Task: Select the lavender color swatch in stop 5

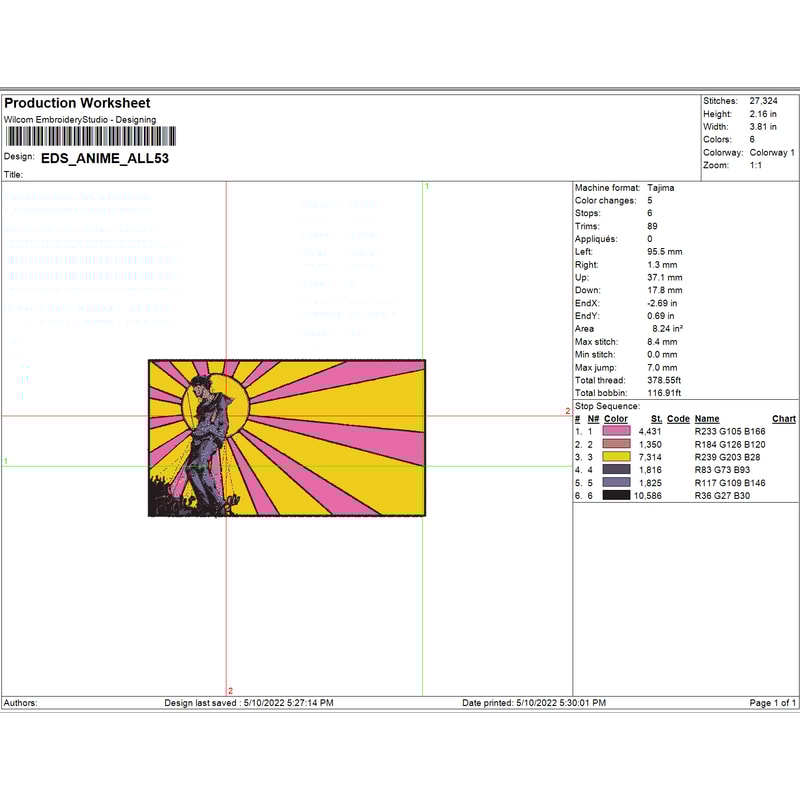Action: (x=616, y=482)
